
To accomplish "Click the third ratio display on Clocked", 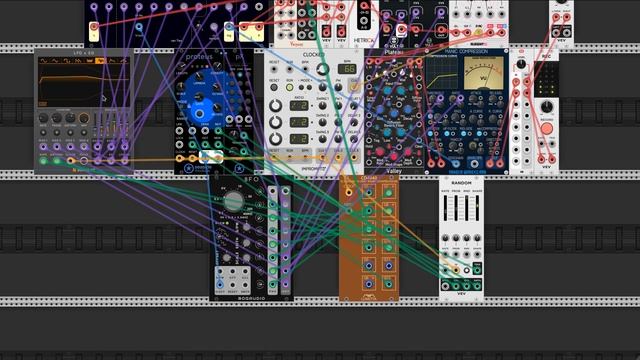I will click(x=299, y=139).
